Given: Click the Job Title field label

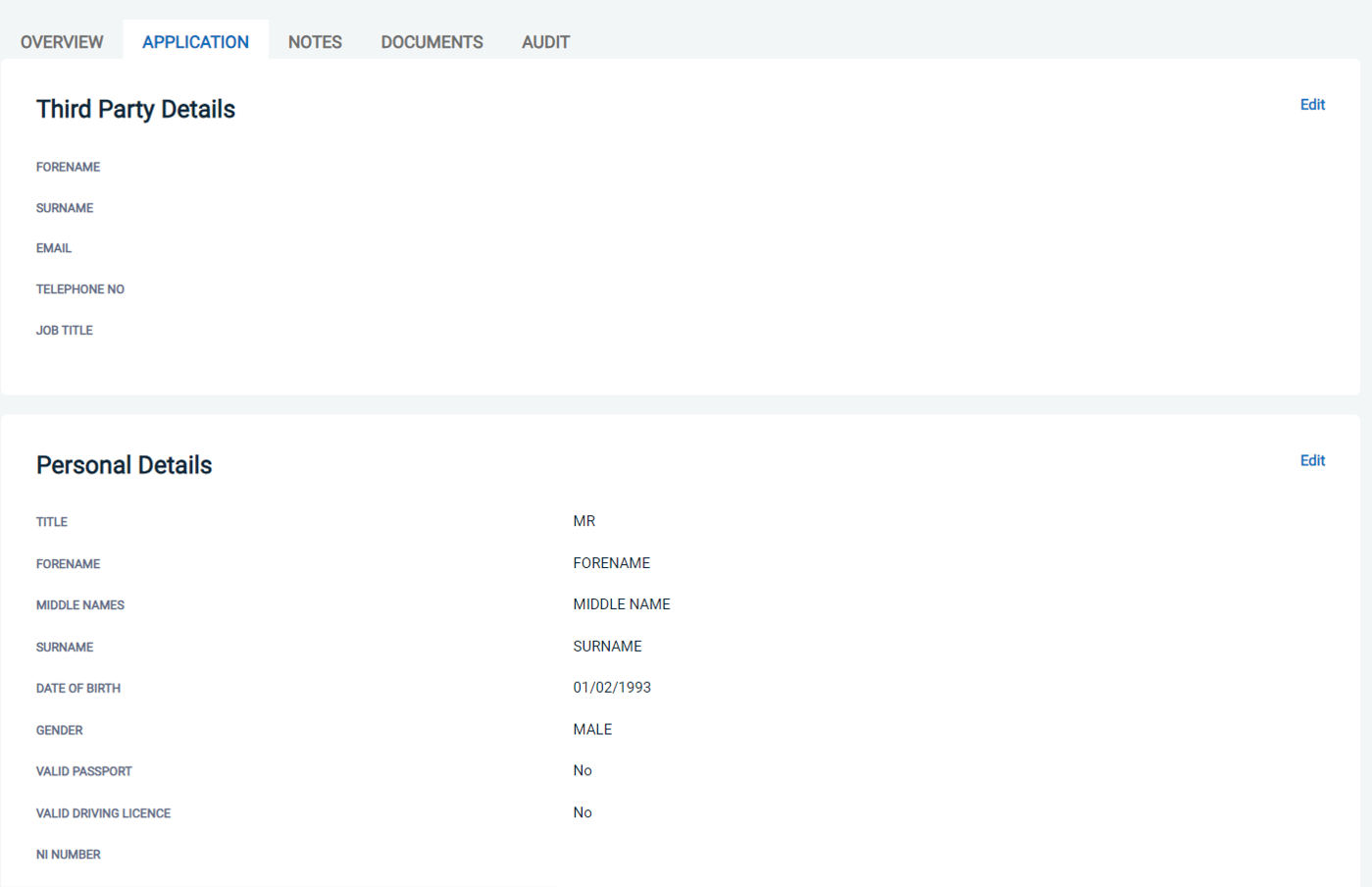Looking at the screenshot, I should click(65, 331).
